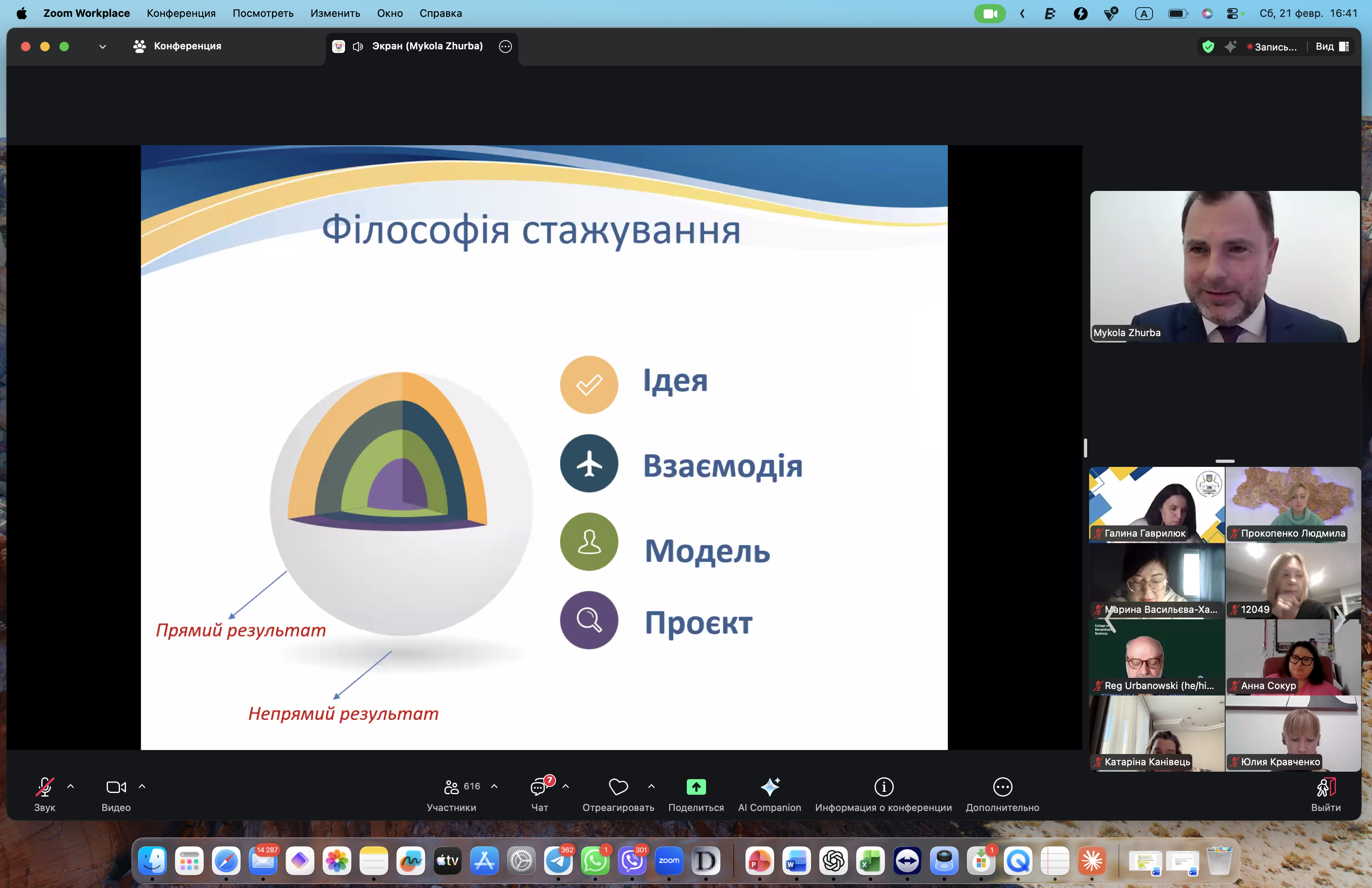
Task: Open the Chat panel icon
Action: 538,787
